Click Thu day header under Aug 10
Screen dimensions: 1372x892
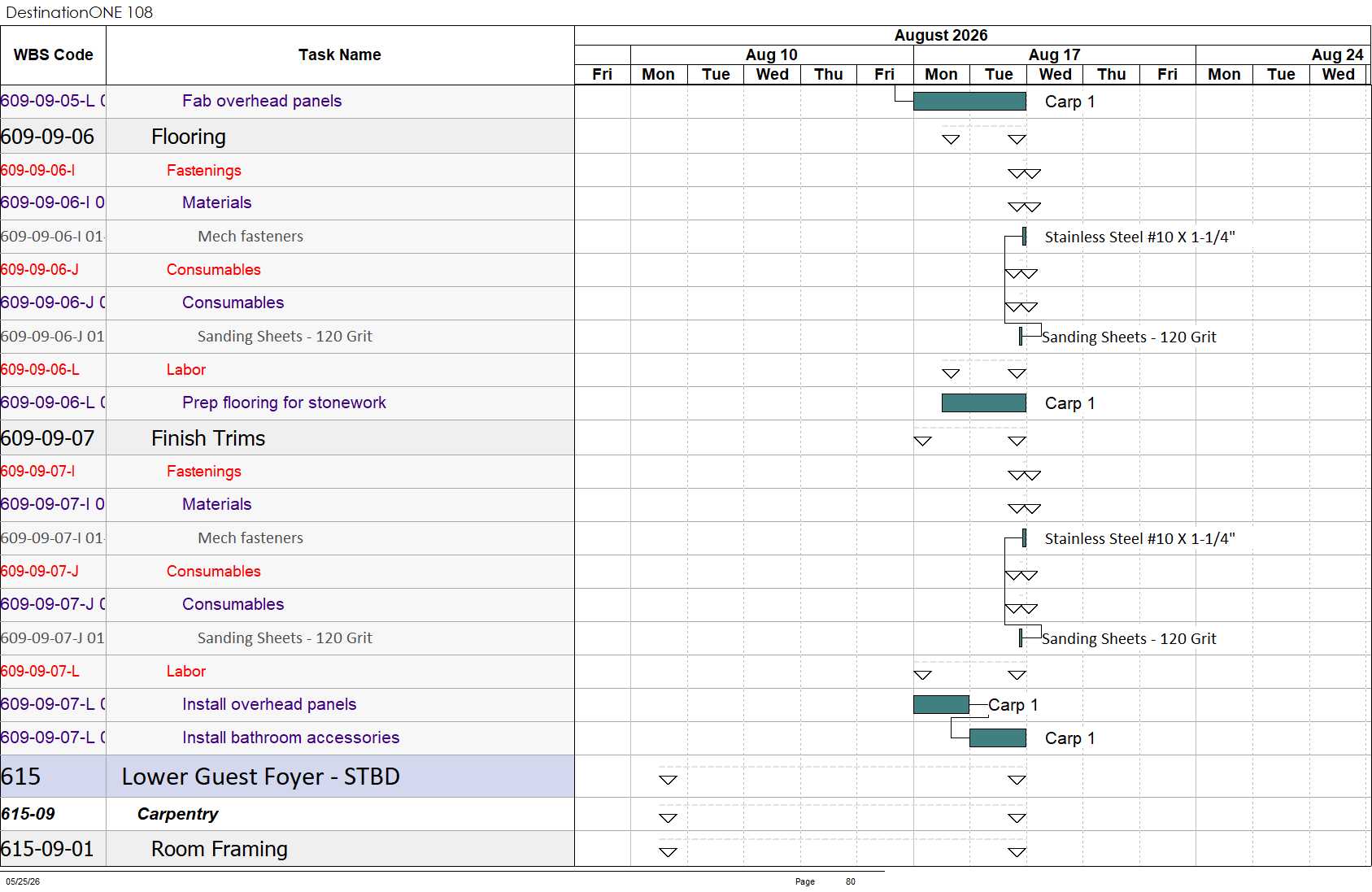(829, 74)
